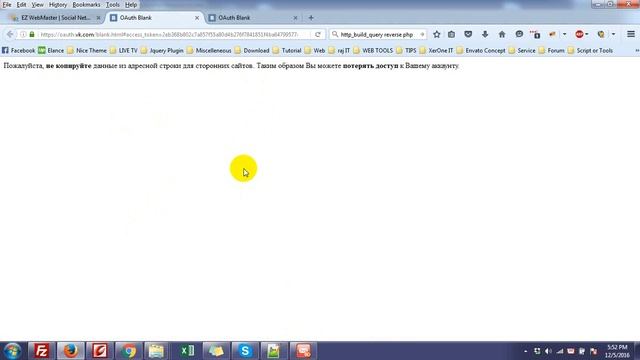Focus the search box containing http_build_query

[377, 35]
